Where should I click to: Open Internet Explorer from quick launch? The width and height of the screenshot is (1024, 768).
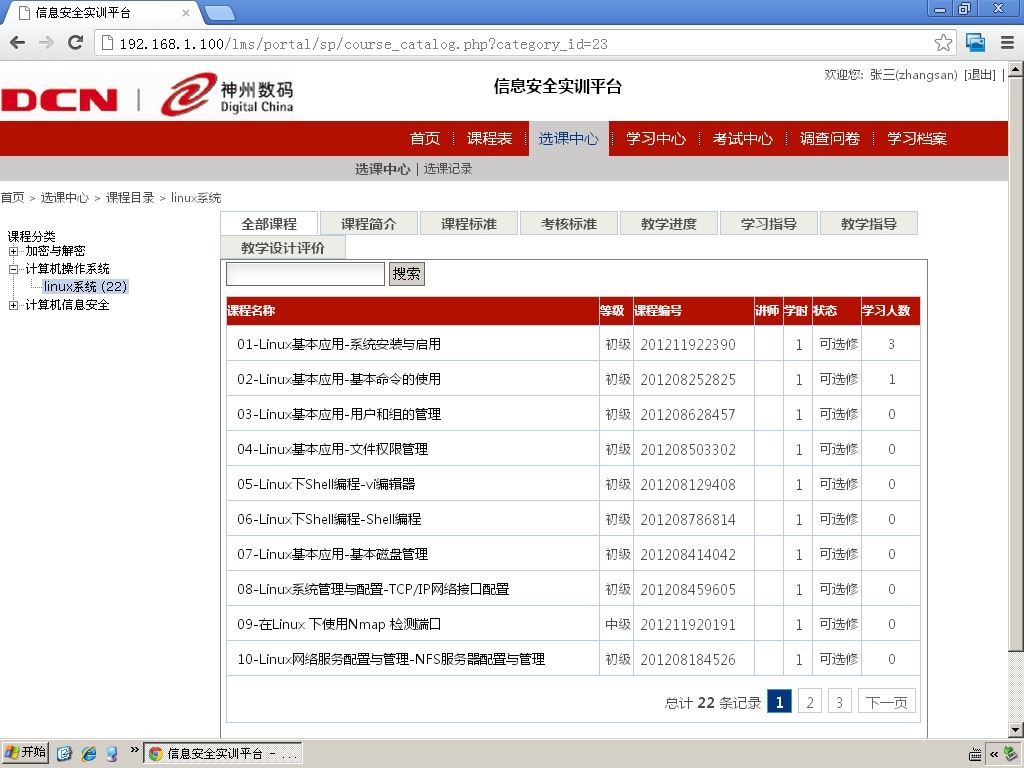(88, 754)
